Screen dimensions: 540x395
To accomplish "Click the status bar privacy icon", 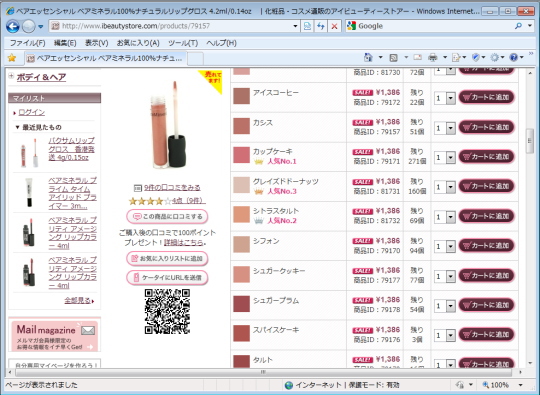I will [x=459, y=385].
